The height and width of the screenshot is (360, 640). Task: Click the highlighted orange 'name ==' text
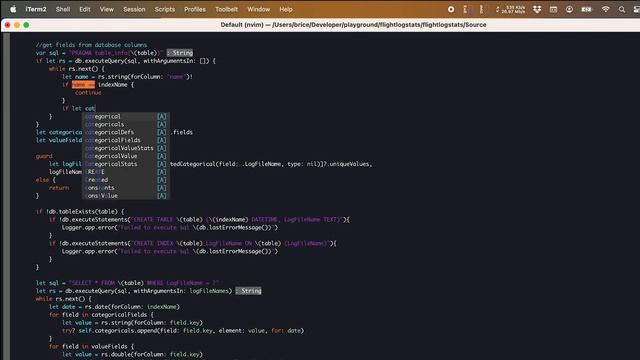click(x=83, y=84)
